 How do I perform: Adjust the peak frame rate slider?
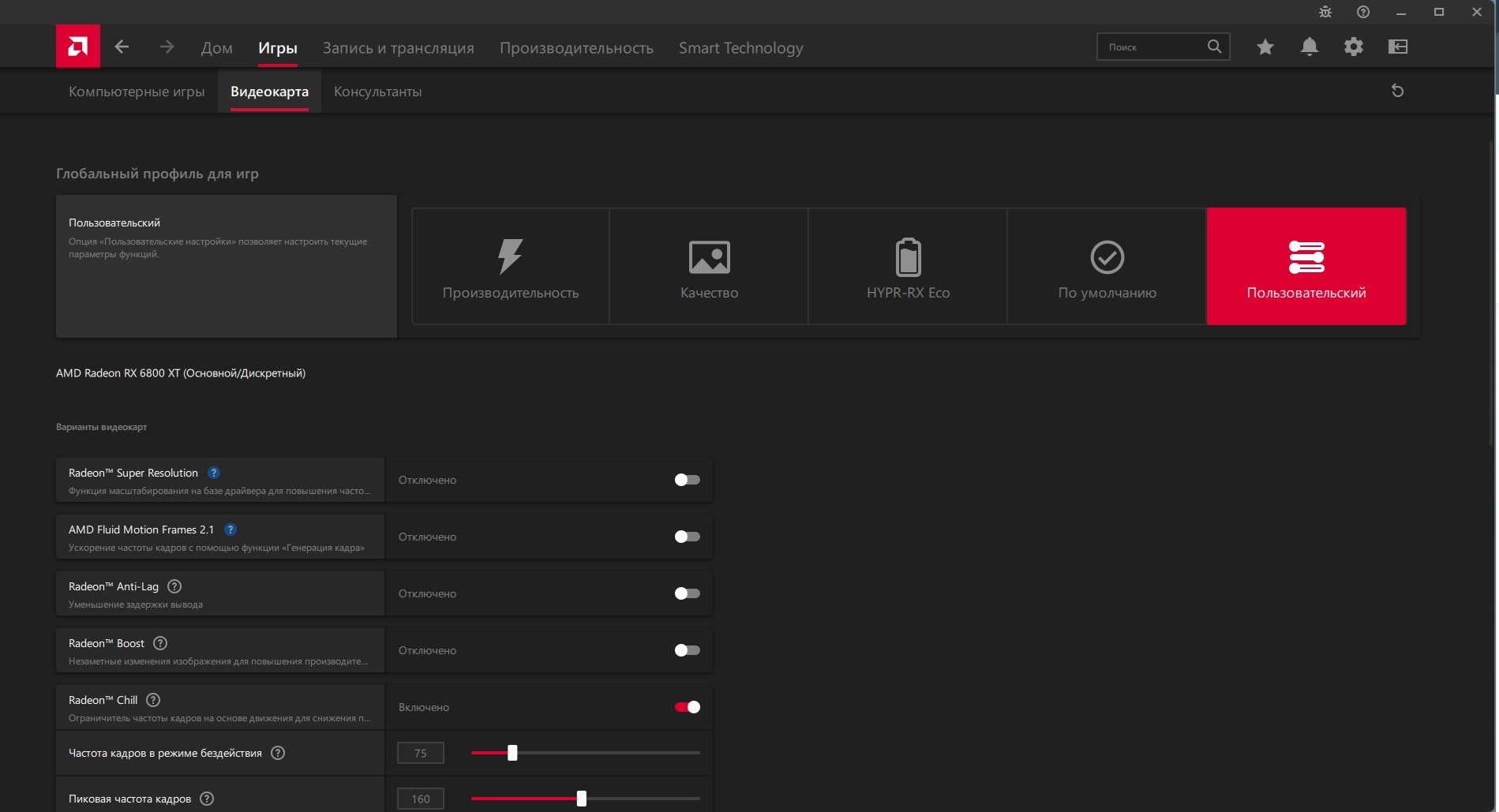point(585,799)
